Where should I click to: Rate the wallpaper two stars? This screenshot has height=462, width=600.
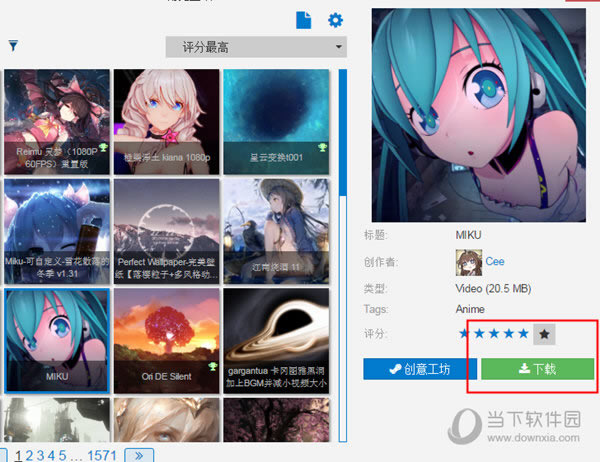pyautogui.click(x=479, y=334)
